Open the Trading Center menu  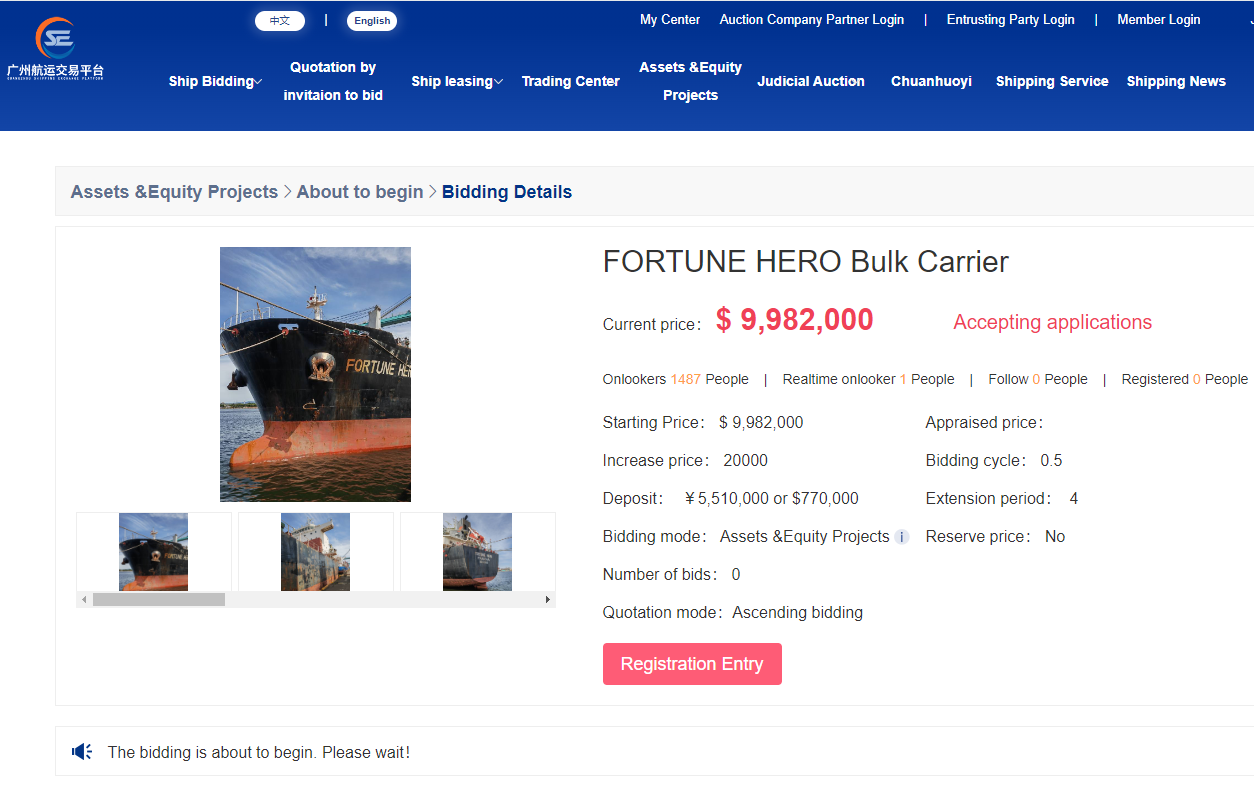pyautogui.click(x=571, y=81)
